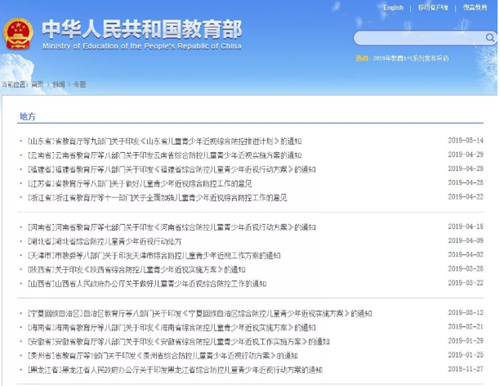
Task: Open the 湖北省 myopia action prescription link
Action: 105,241
